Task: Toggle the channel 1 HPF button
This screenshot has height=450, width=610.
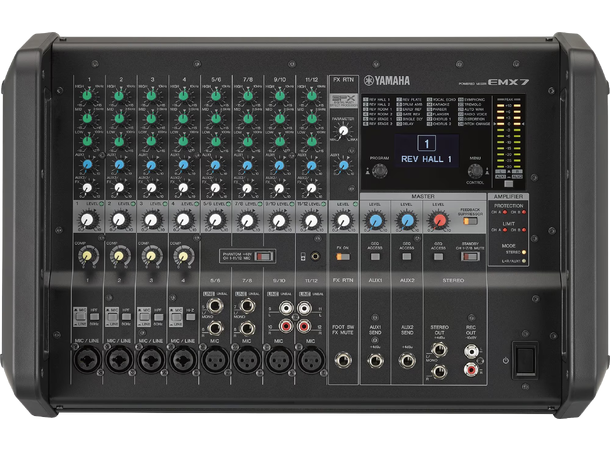Action: click(95, 317)
